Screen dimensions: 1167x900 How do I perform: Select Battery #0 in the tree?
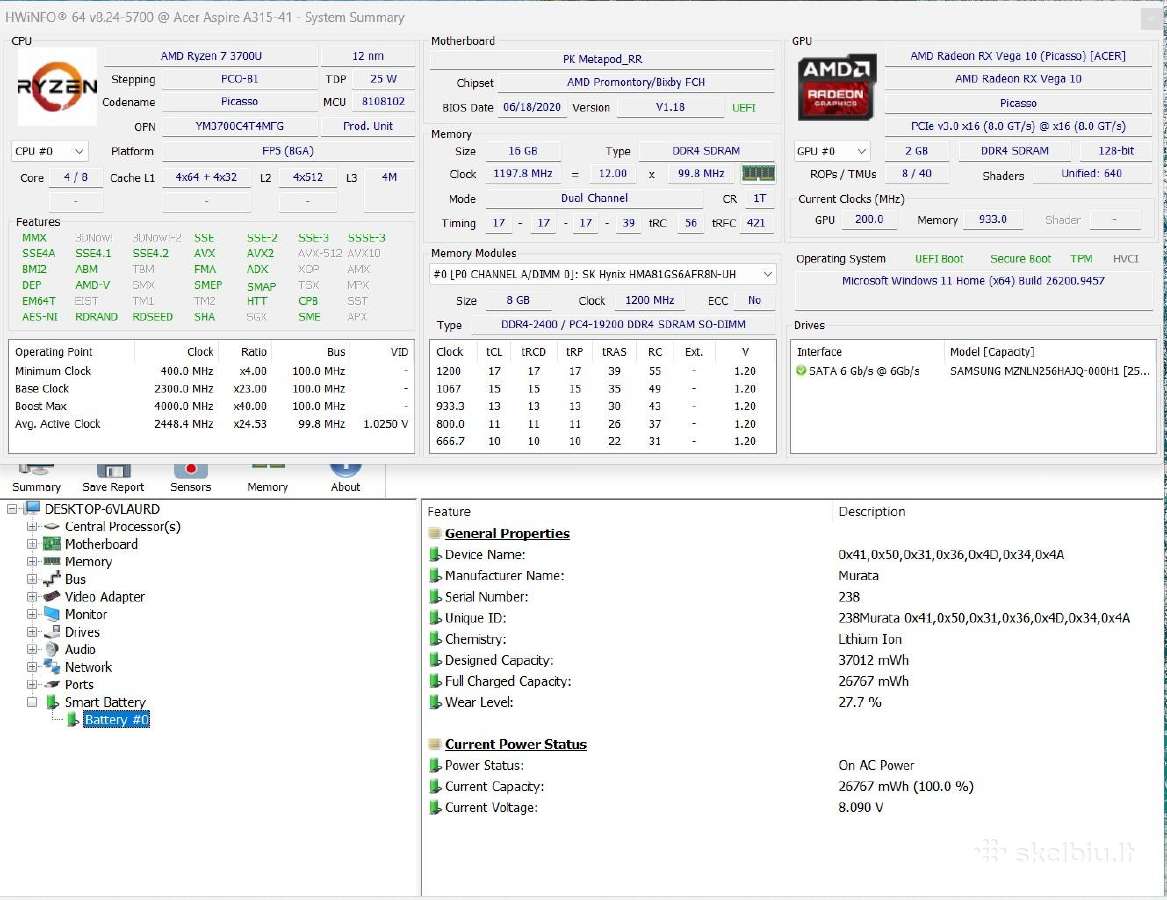[x=116, y=720]
